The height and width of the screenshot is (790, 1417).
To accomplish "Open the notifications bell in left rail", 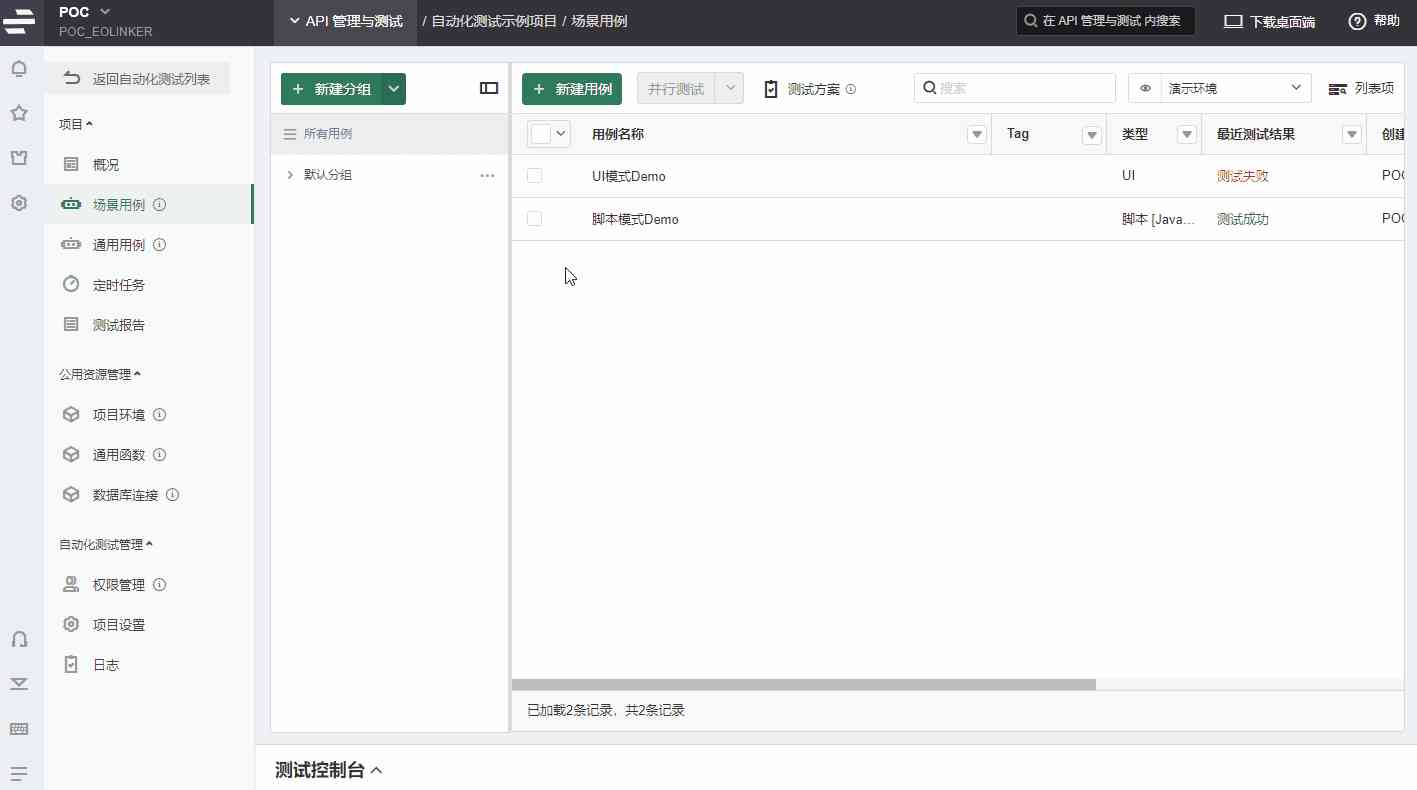I will coord(19,69).
